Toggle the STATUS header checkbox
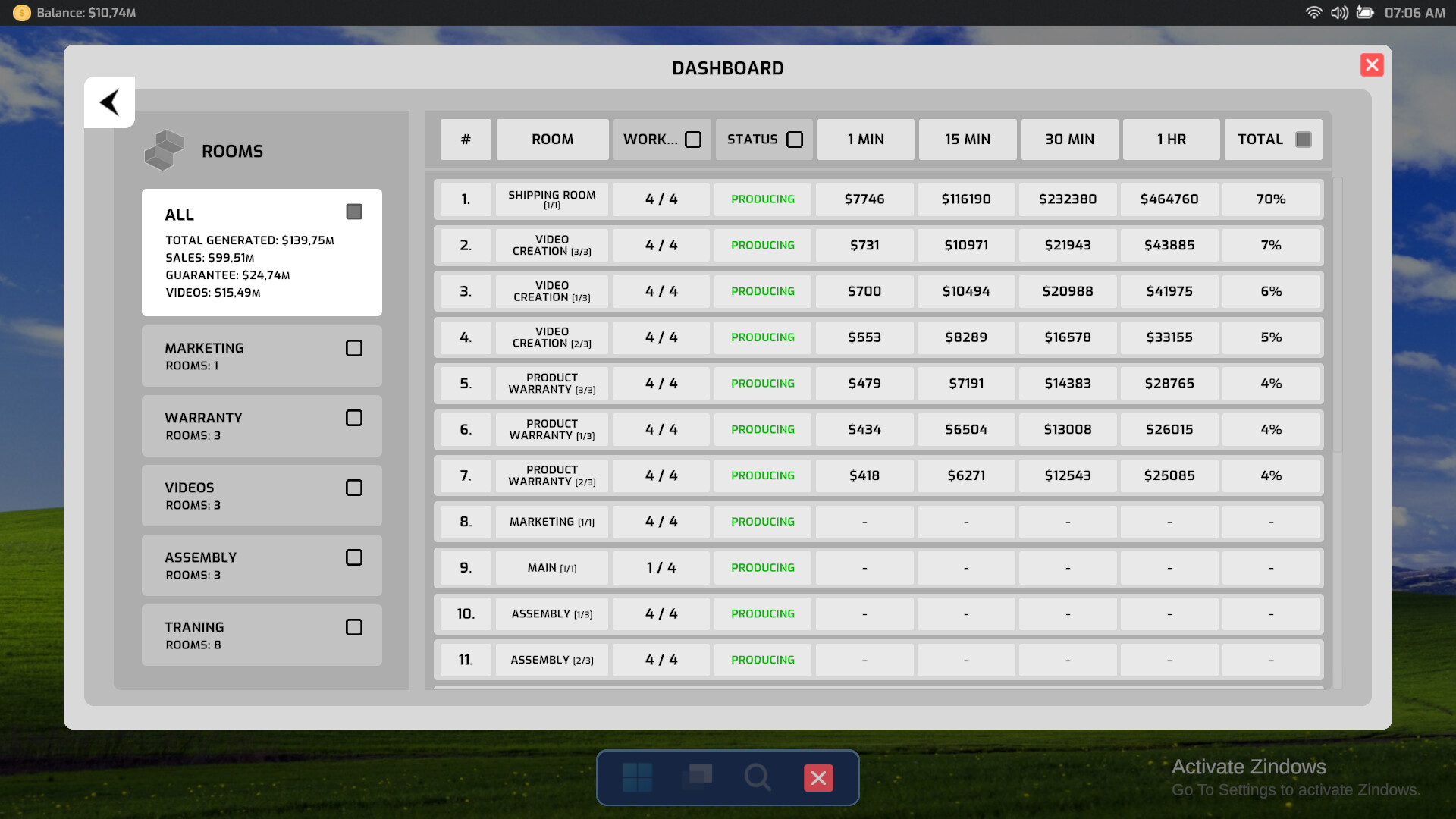The image size is (1456, 819). pos(795,139)
